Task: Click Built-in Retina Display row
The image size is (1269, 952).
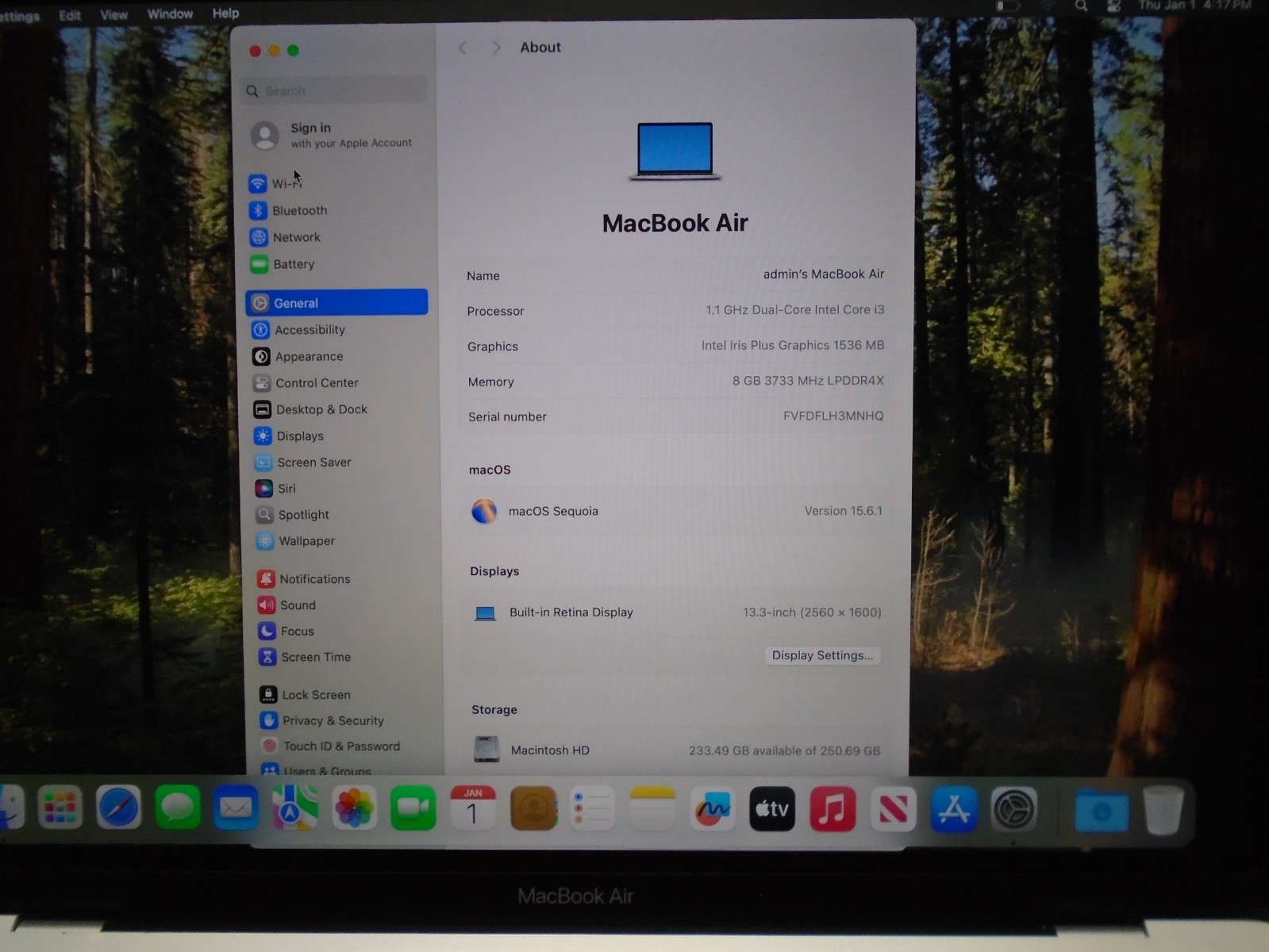Action: 677,612
